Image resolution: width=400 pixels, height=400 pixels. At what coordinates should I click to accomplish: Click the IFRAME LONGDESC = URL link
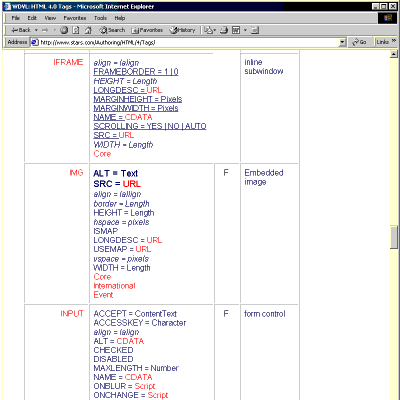click(x=128, y=90)
